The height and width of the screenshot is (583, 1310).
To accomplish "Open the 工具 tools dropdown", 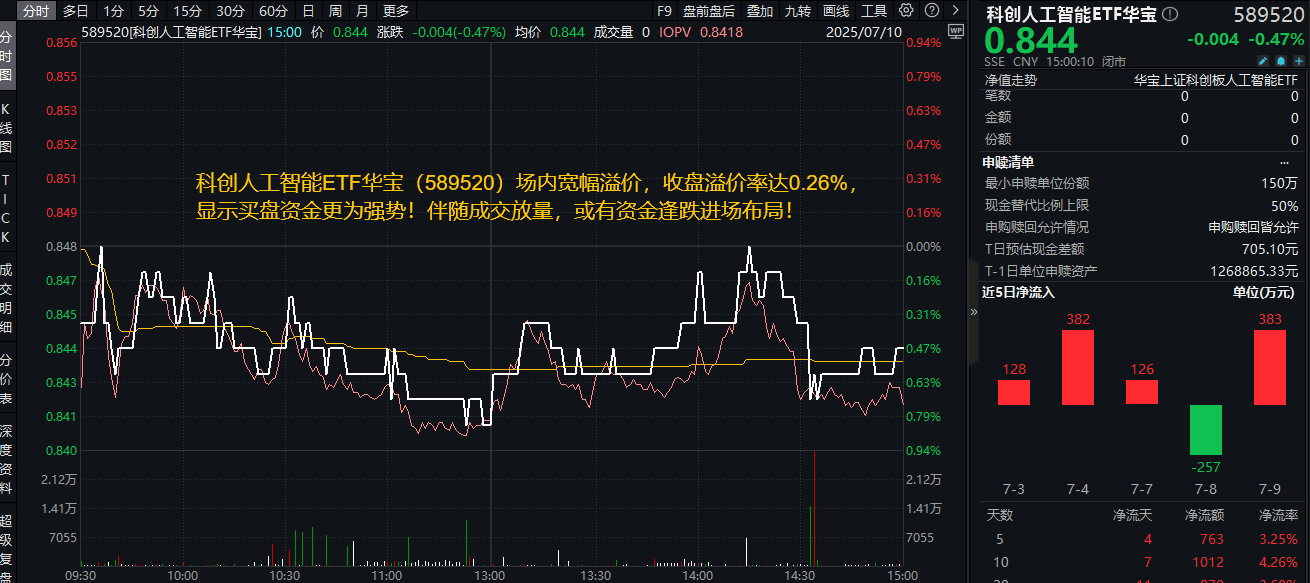I will pyautogui.click(x=874, y=11).
